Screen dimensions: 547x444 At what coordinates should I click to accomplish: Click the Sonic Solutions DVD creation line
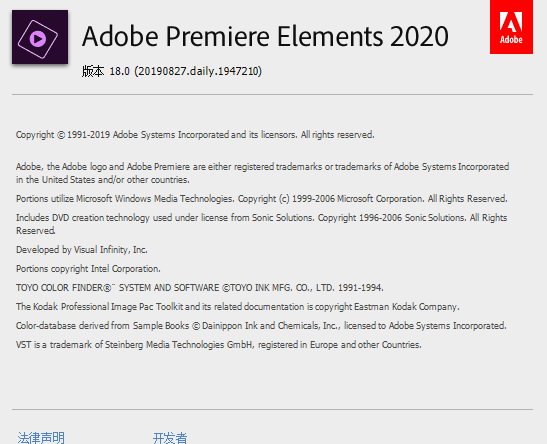coord(262,224)
